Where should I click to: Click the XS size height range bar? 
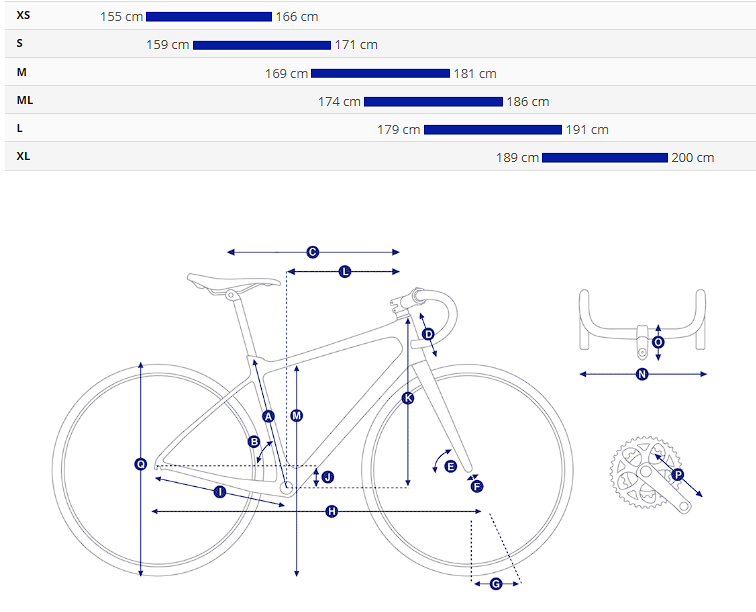point(209,17)
